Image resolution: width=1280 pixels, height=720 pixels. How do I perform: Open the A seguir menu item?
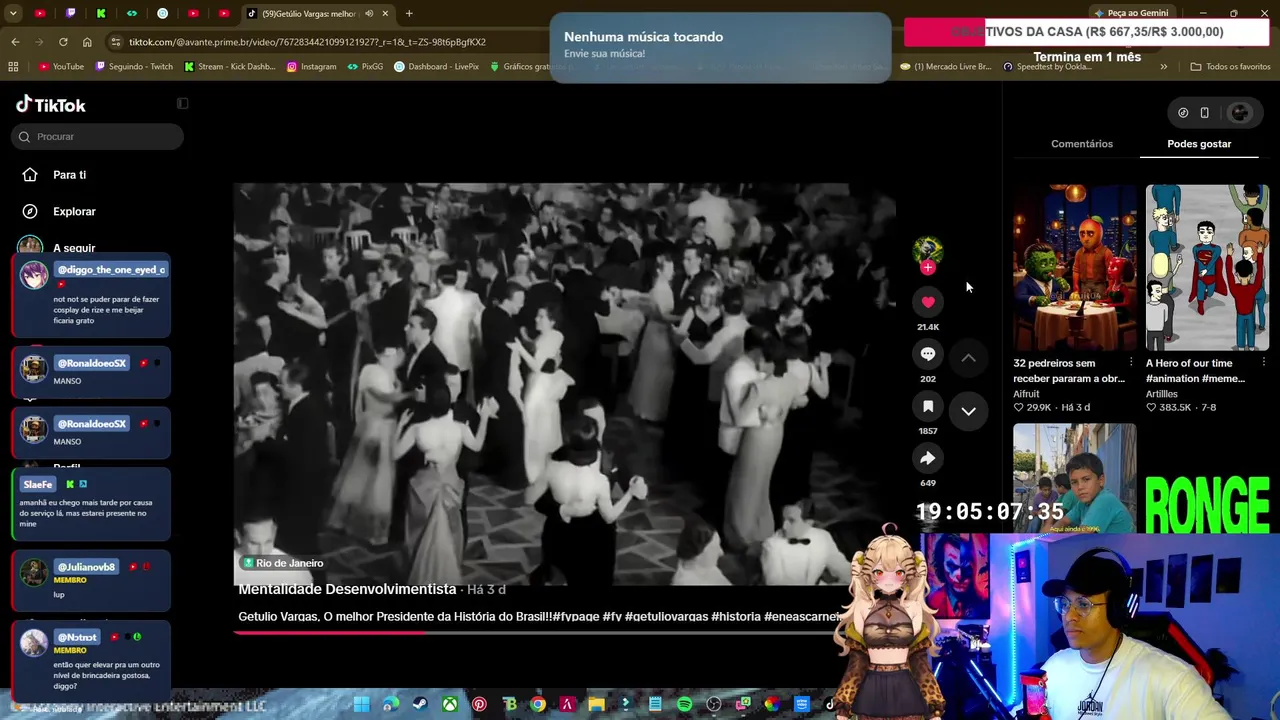coord(74,248)
